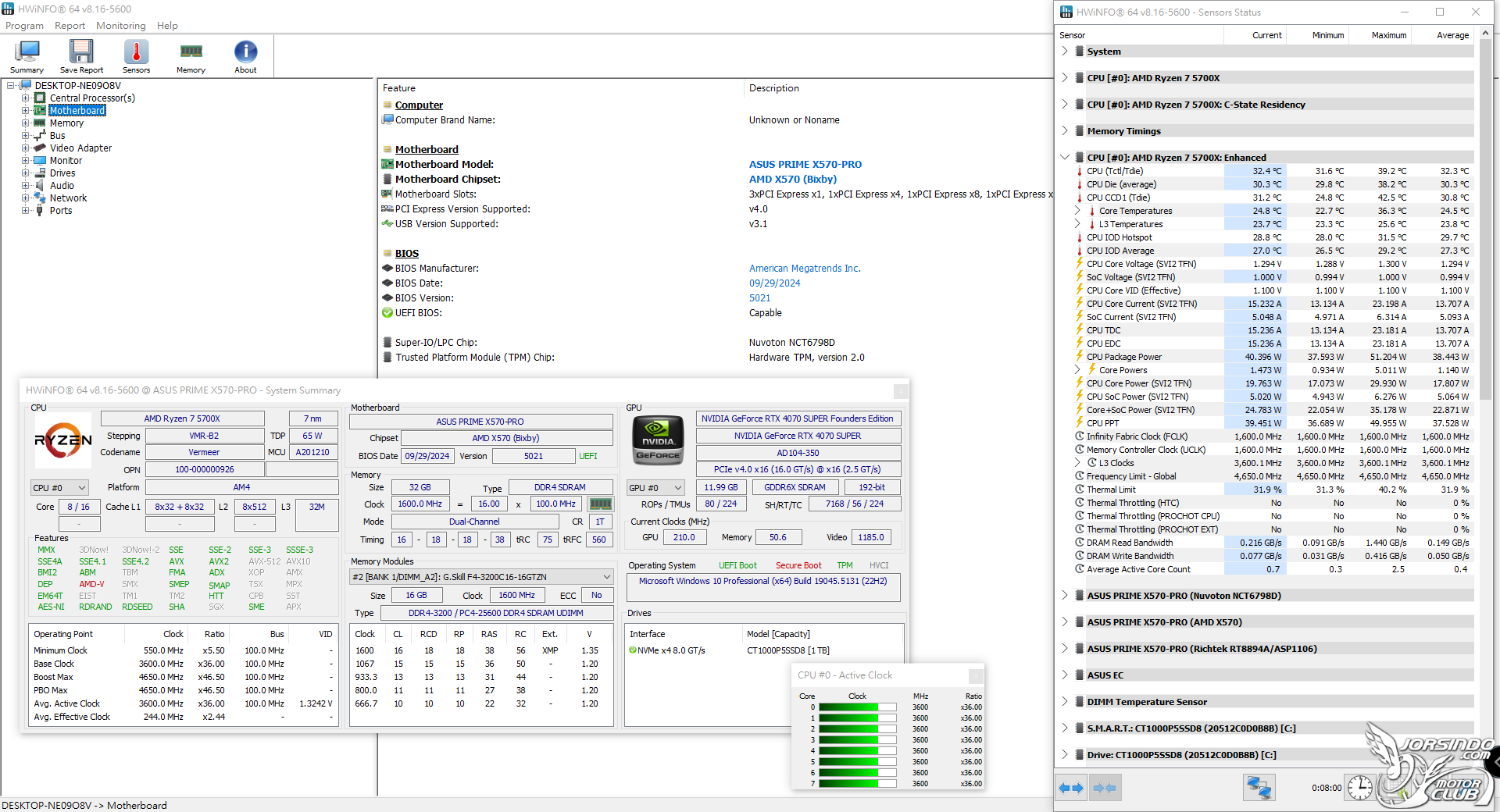Viewport: 1500px width, 812px height.
Task: Expand the DIMM Temperature Sensor group
Action: click(1065, 702)
